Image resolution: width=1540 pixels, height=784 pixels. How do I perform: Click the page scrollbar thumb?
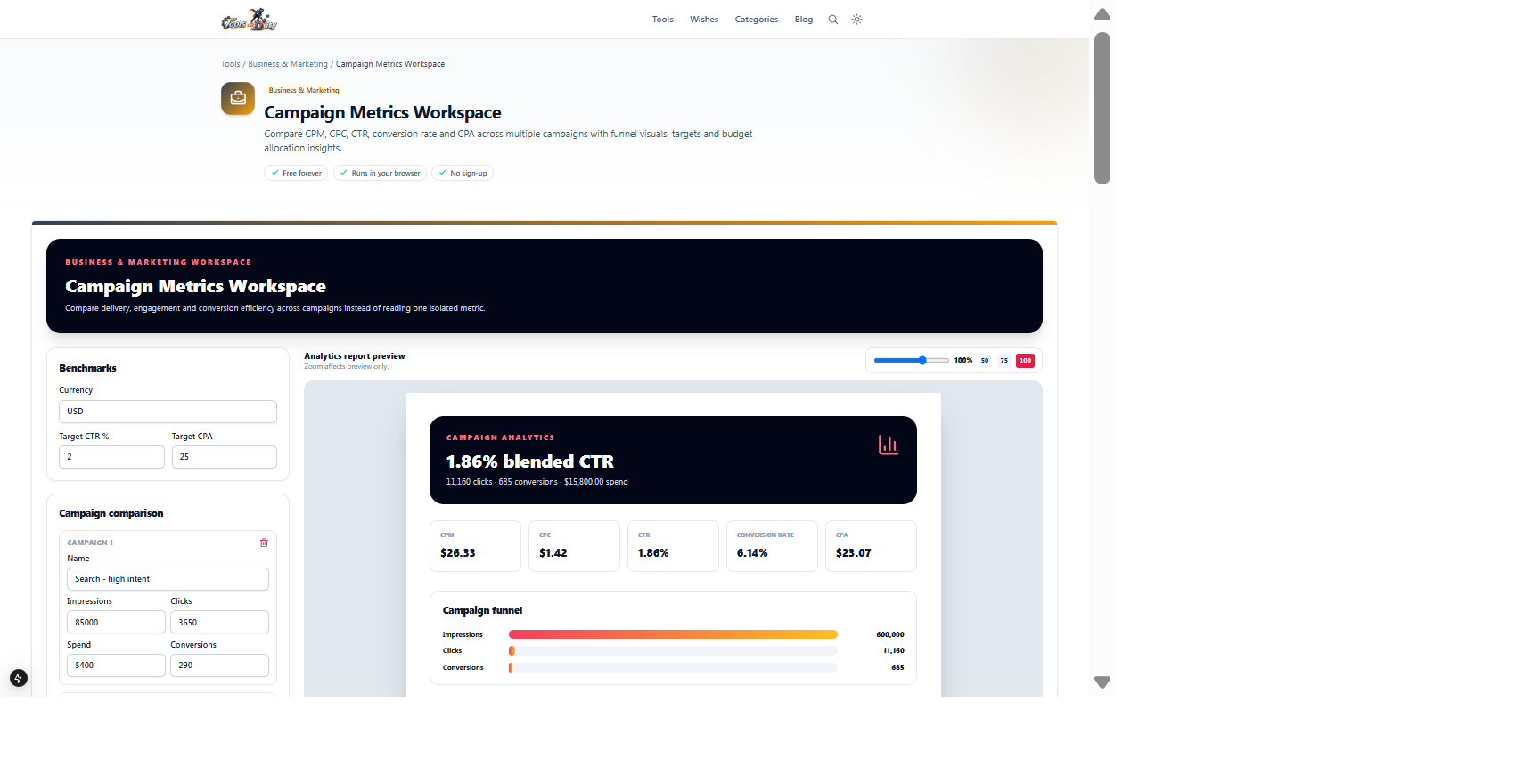[1102, 108]
